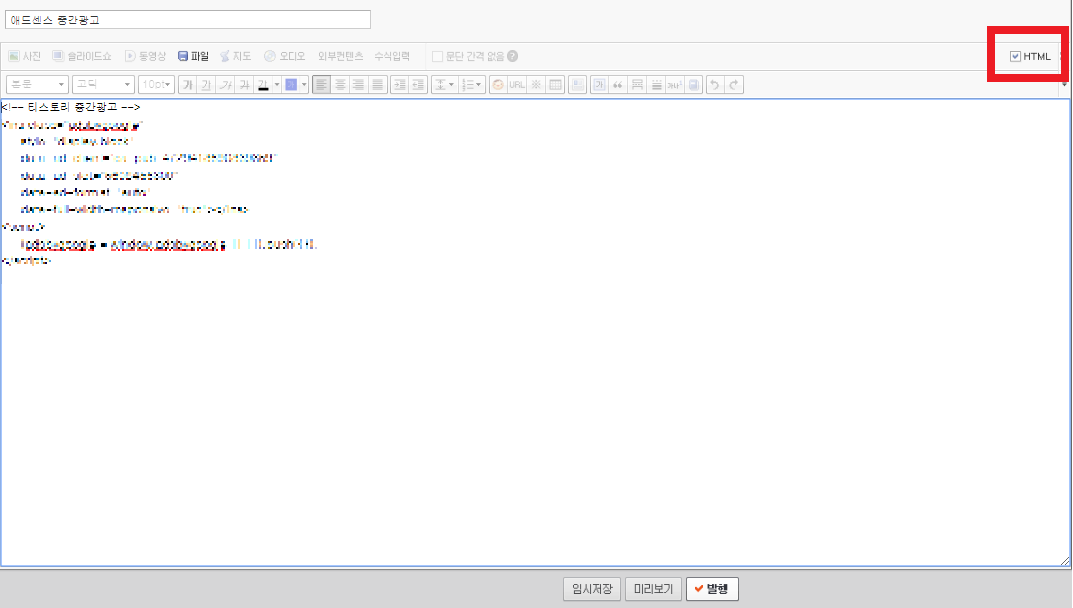This screenshot has width=1073, height=608.
Task: Open the line spacing dropdown
Action: [x=444, y=84]
